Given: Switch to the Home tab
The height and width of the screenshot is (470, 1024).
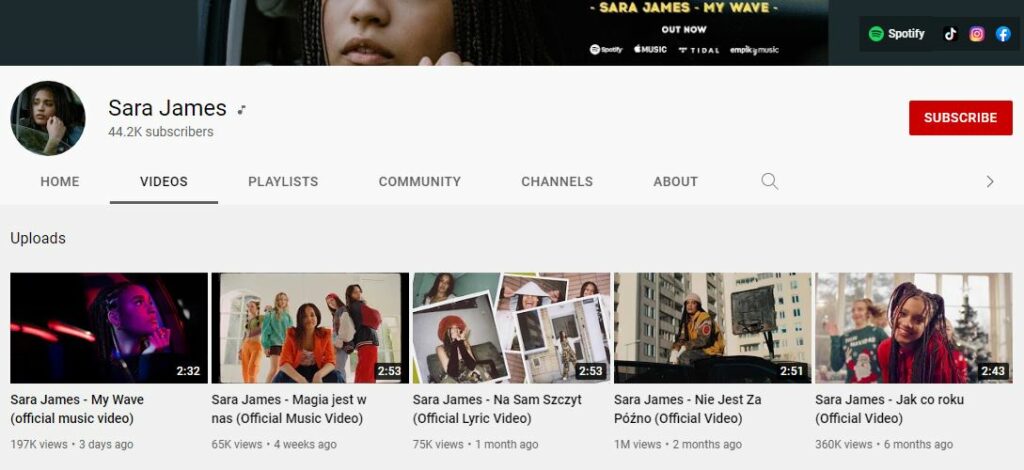Looking at the screenshot, I should click(60, 181).
